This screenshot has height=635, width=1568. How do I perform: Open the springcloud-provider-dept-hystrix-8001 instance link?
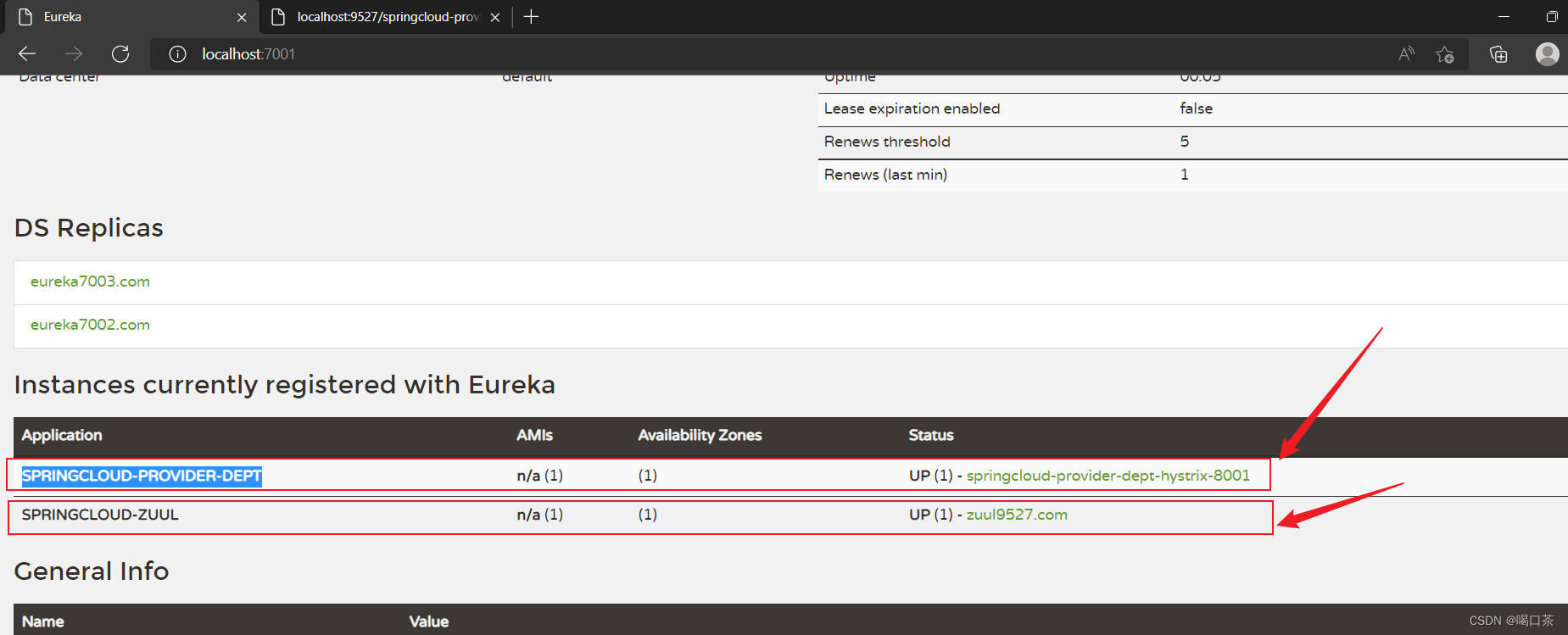coord(1108,476)
